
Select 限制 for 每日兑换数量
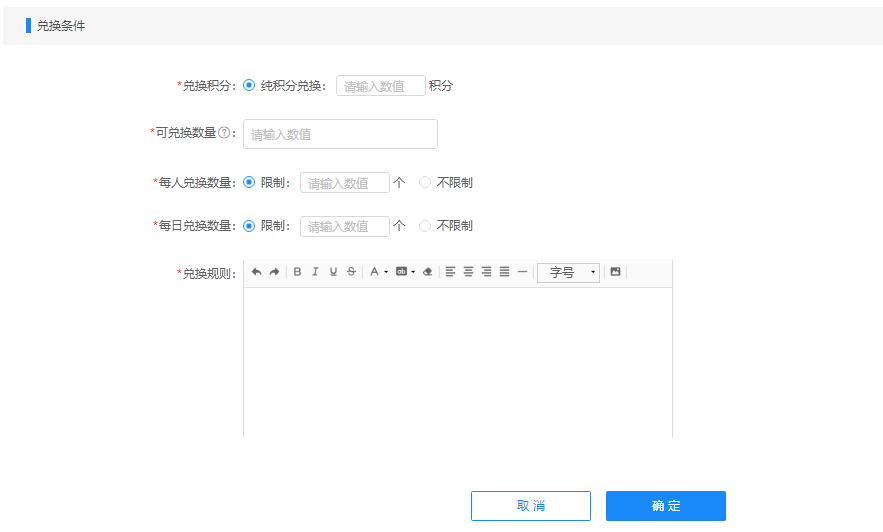(249, 226)
